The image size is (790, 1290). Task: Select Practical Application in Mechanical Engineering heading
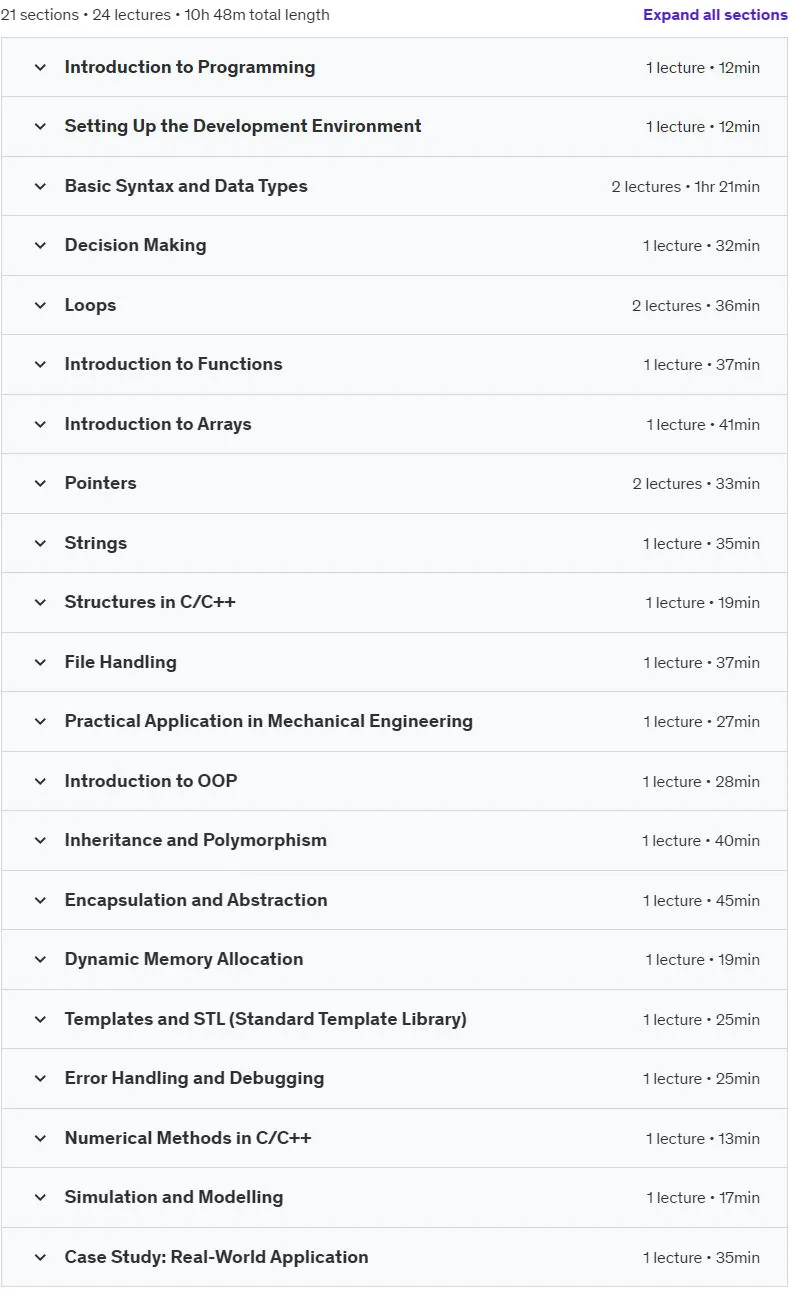(x=269, y=721)
